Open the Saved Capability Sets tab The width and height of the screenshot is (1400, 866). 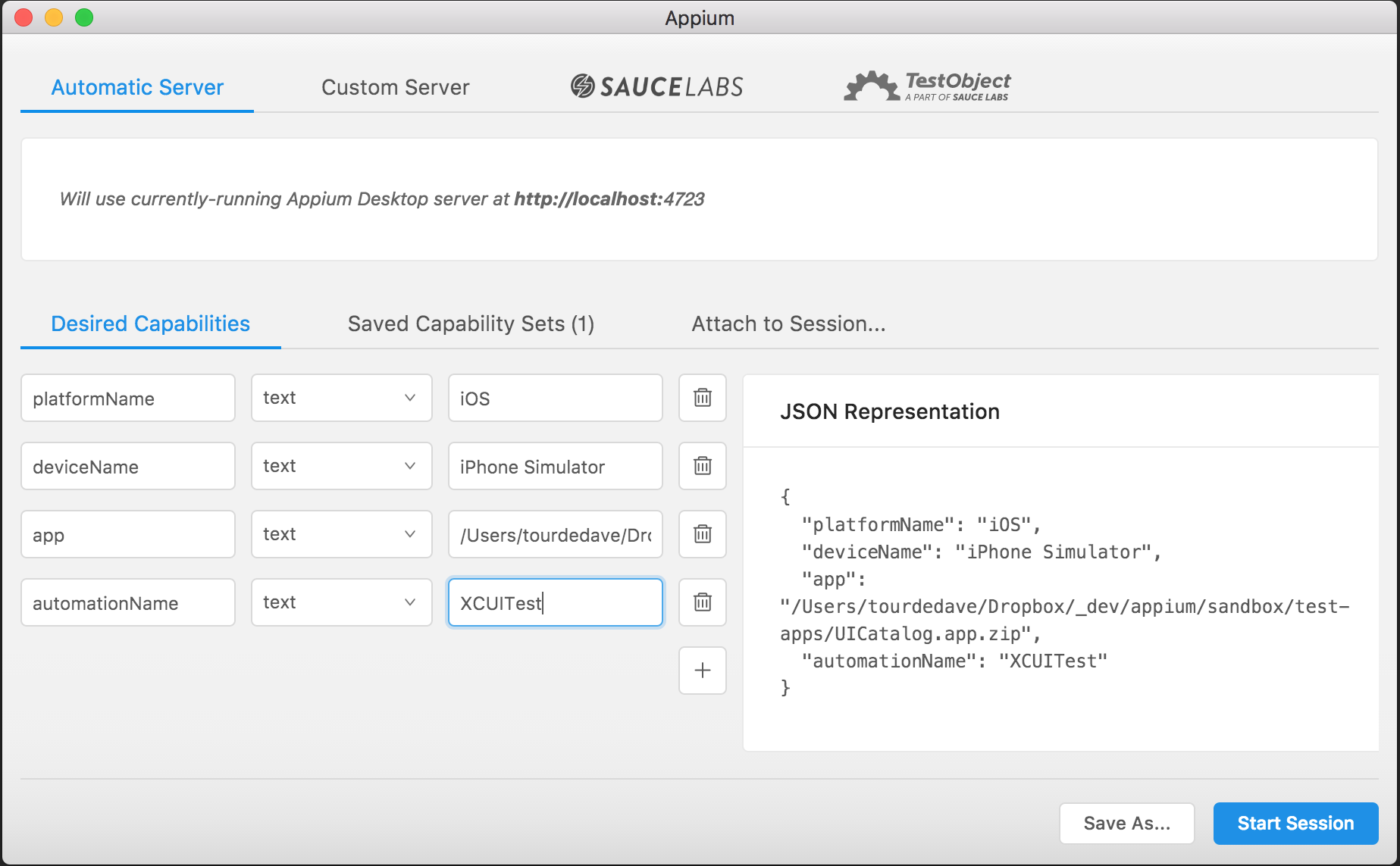click(471, 324)
